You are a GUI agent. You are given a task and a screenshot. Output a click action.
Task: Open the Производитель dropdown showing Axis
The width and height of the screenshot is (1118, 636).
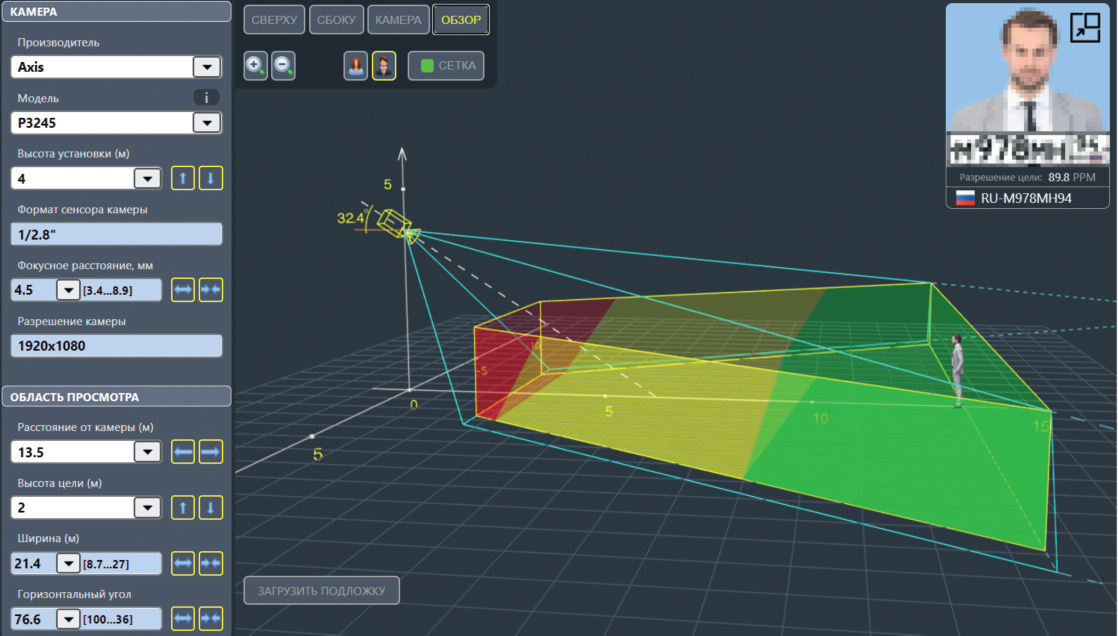pos(206,67)
